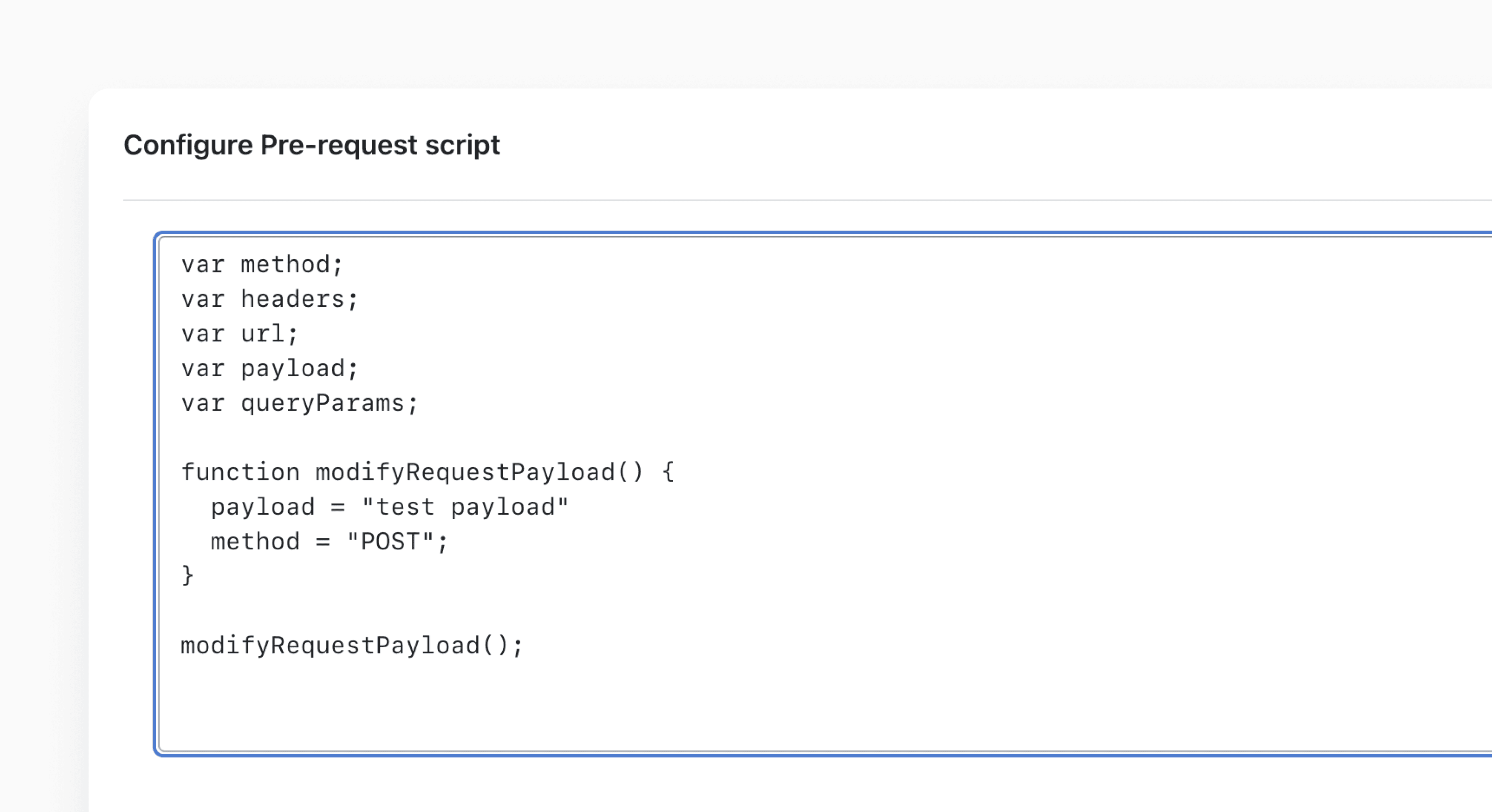Click 'modifyRequestPayload()' in the function definition

(479, 472)
